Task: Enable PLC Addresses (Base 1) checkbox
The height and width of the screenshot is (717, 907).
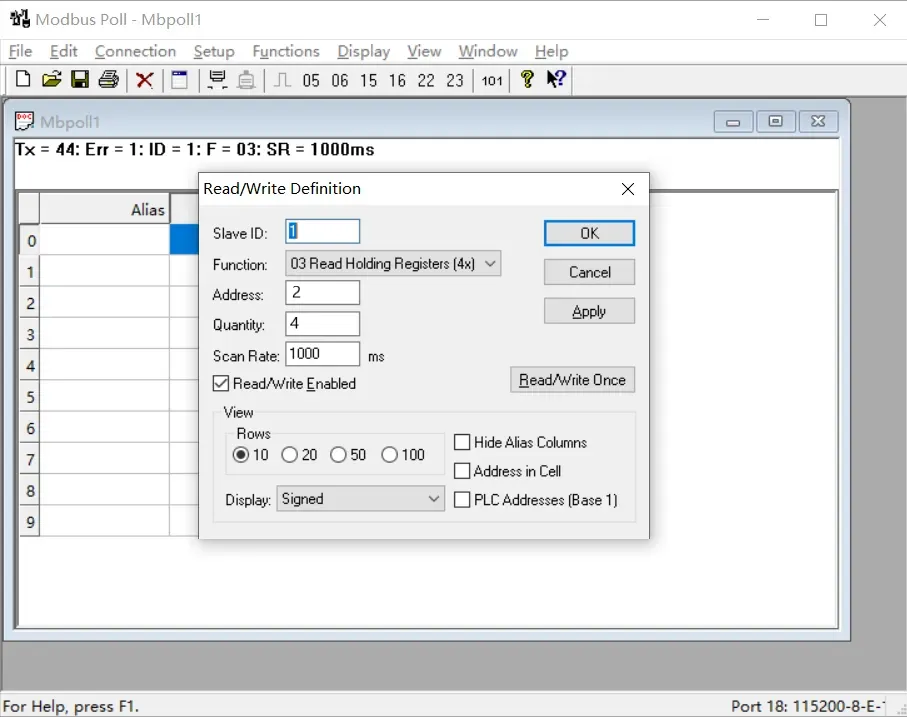Action: pyautogui.click(x=462, y=500)
